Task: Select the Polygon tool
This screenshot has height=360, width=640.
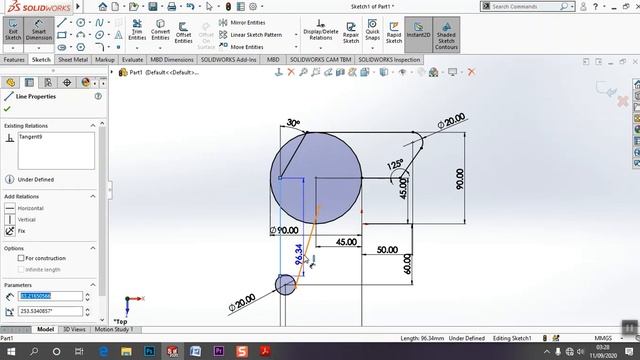Action: (80, 47)
